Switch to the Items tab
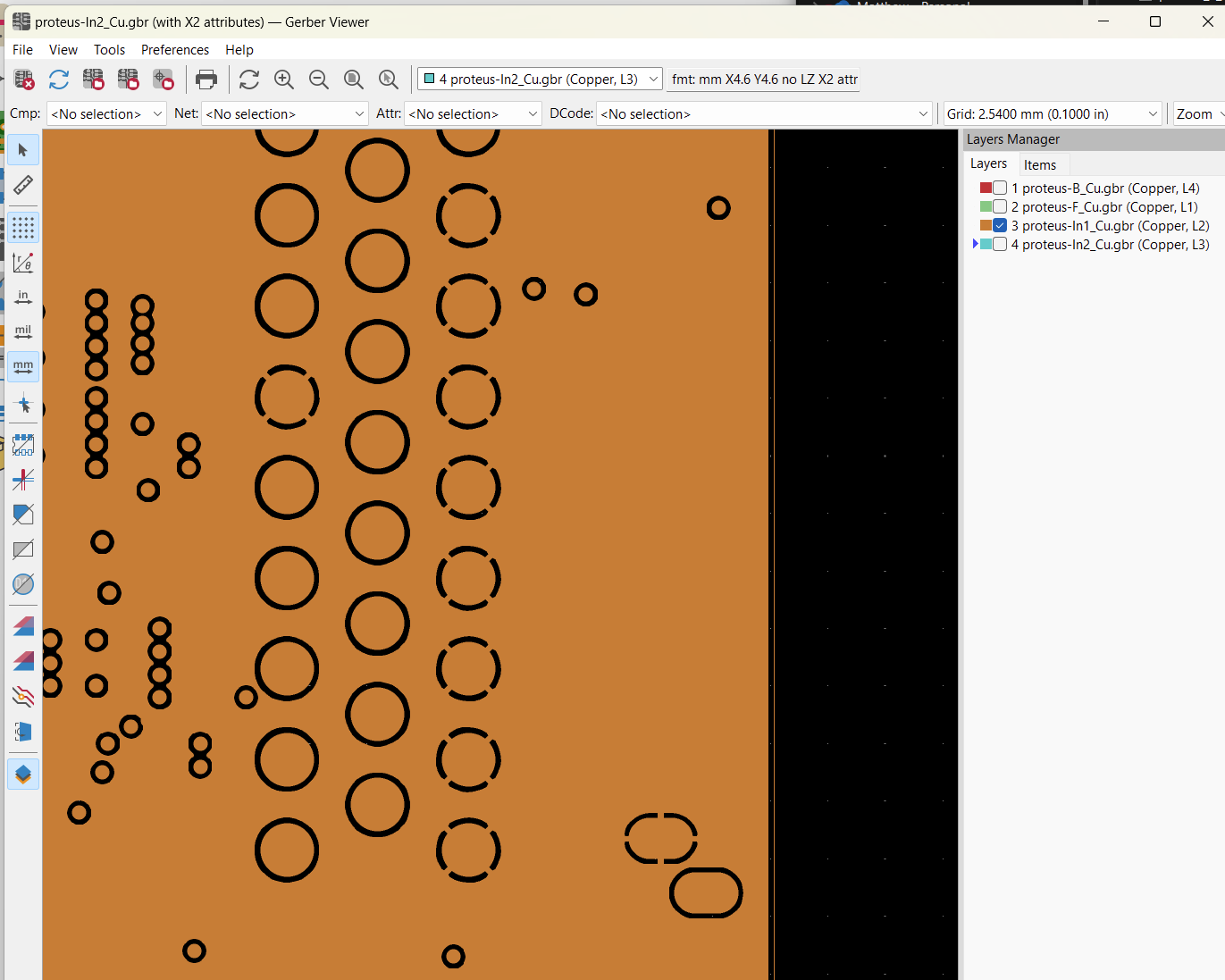The width and height of the screenshot is (1225, 980). pyautogui.click(x=1040, y=165)
